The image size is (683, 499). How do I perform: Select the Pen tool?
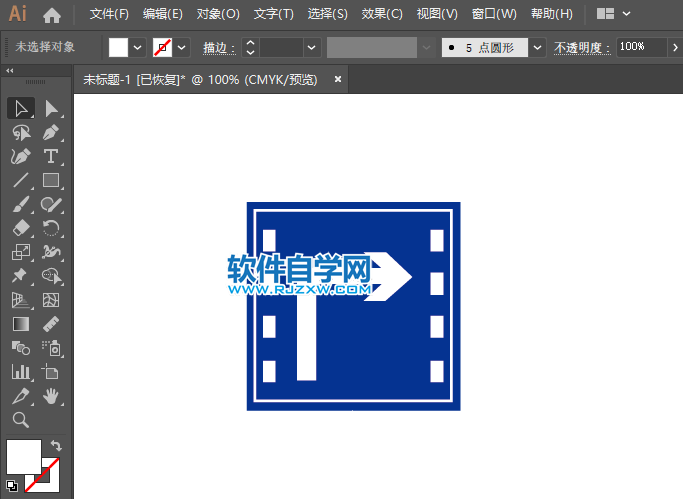[51, 133]
